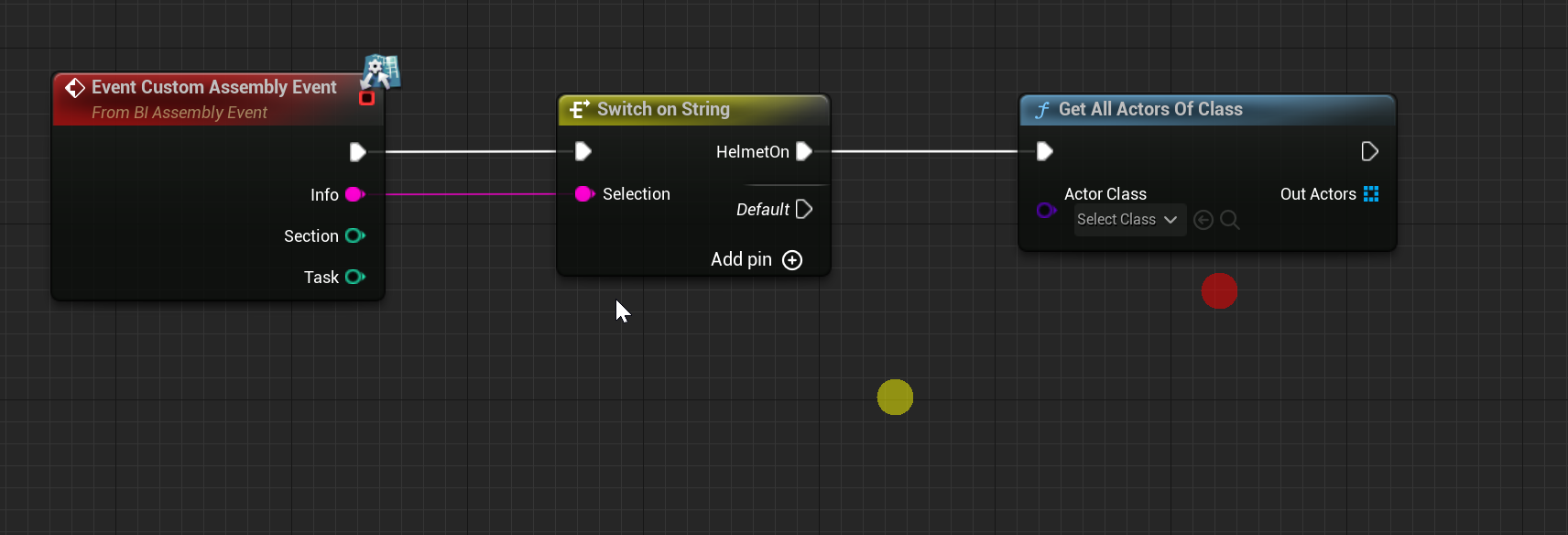Select the Switch on String node header
The image size is (1568, 535).
(663, 109)
